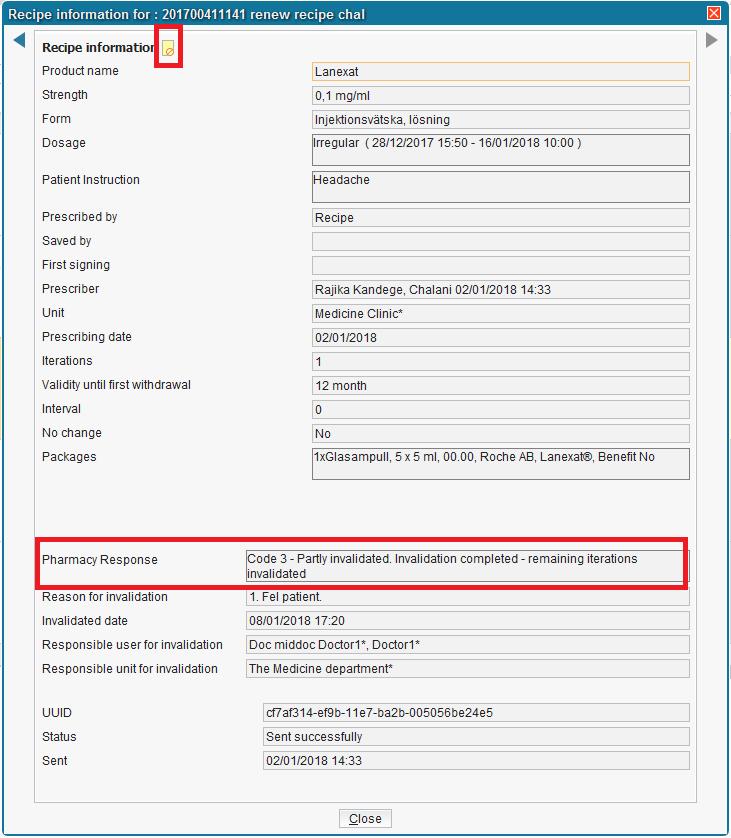
Task: Click the UUID field value
Action: pos(476,712)
